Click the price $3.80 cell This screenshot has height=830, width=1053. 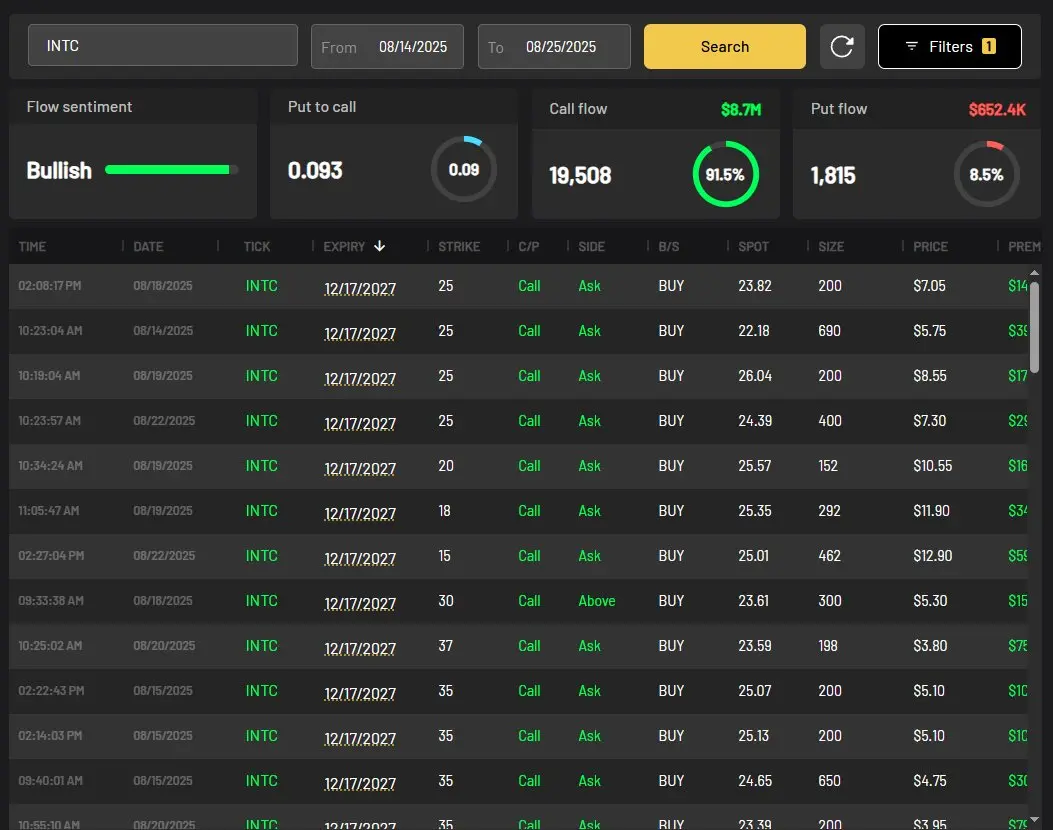[930, 646]
